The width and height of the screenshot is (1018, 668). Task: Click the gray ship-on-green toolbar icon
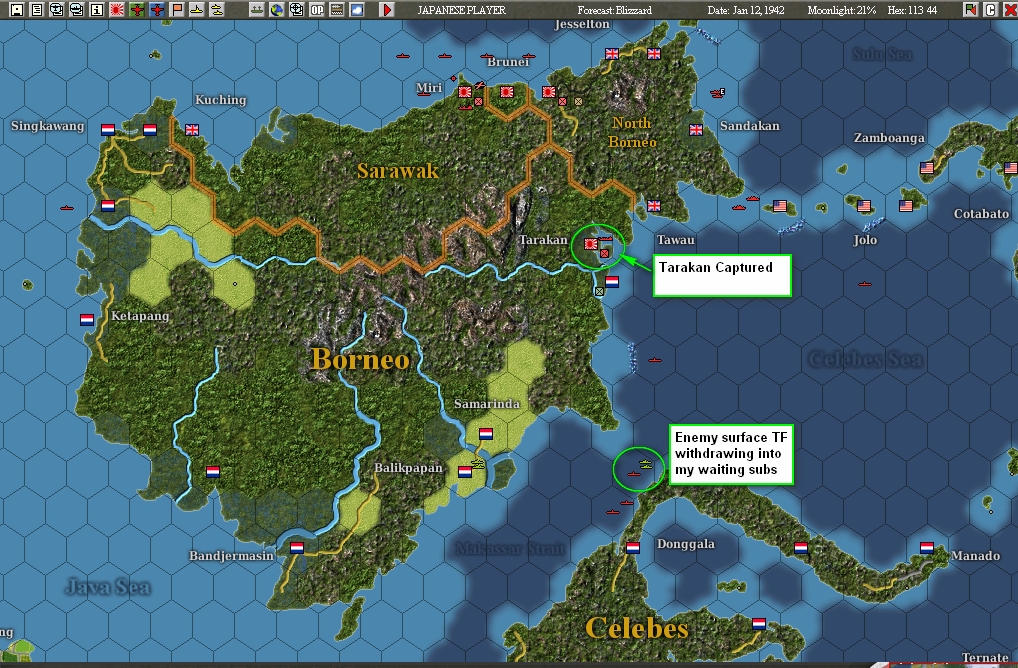click(x=257, y=10)
